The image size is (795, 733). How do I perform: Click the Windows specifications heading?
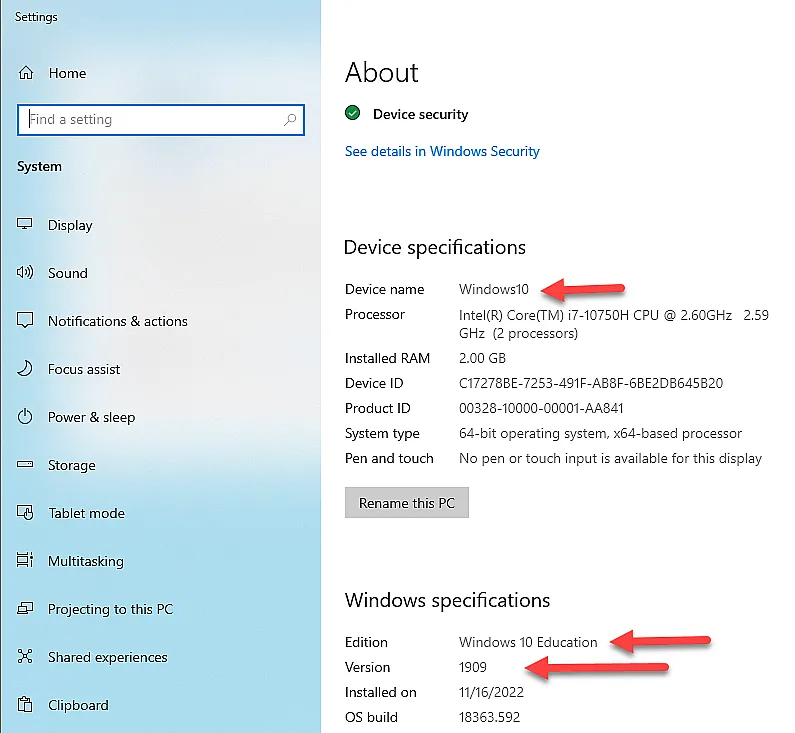(x=447, y=601)
